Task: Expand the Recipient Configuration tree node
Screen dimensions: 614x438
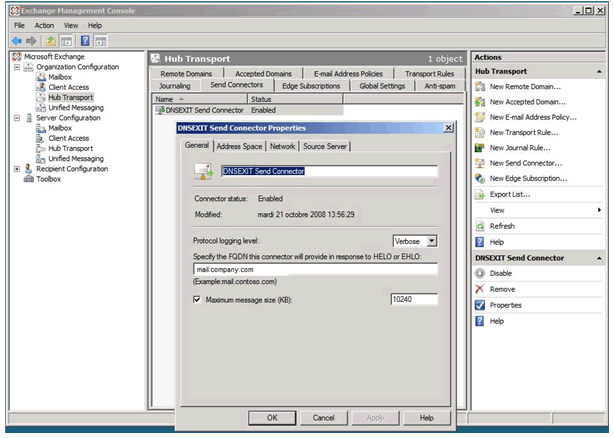Action: click(x=16, y=169)
